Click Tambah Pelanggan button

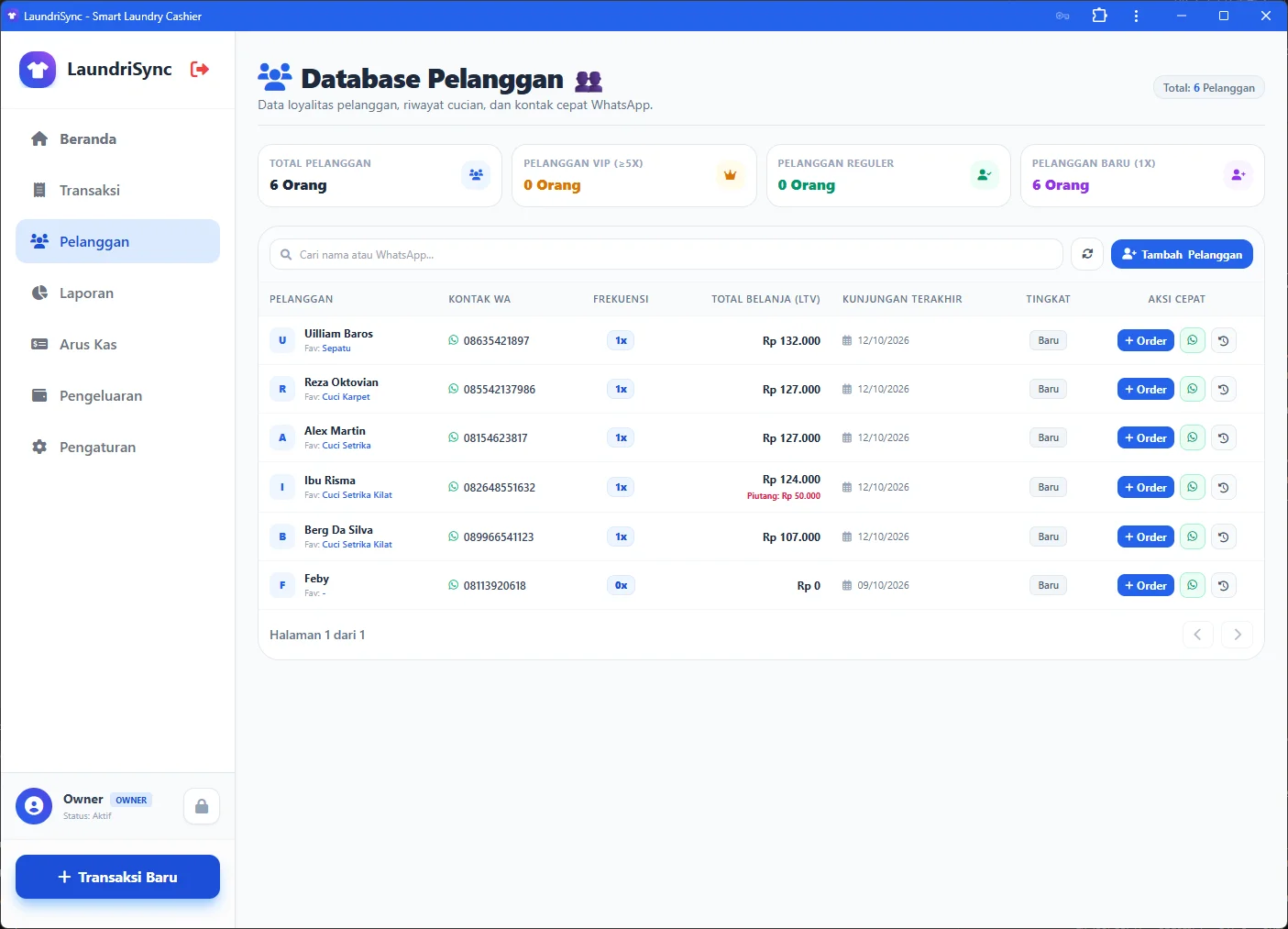pyautogui.click(x=1182, y=254)
